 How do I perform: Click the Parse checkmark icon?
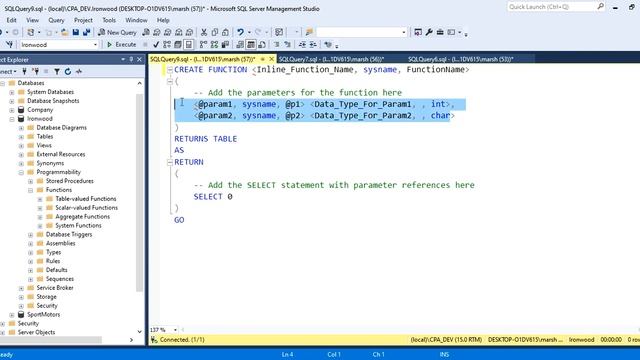pyautogui.click(x=156, y=44)
